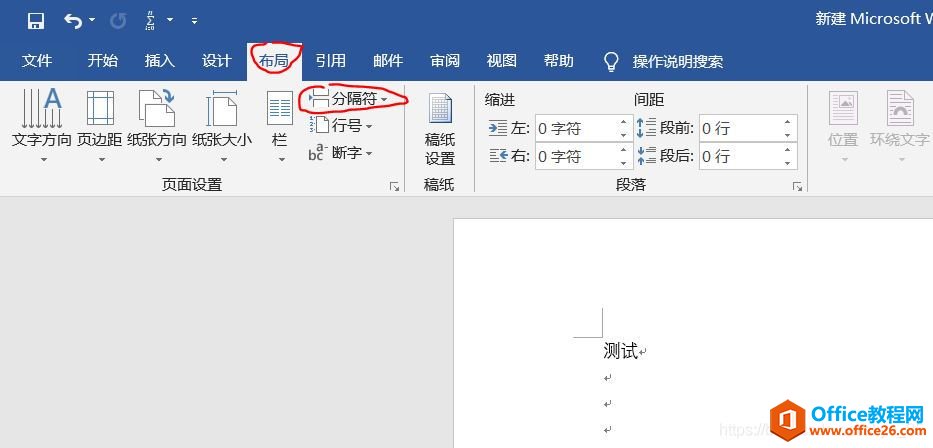Viewport: 933px width, 448px height.
Task: Click the 稿纸设置 button
Action: pos(440,130)
